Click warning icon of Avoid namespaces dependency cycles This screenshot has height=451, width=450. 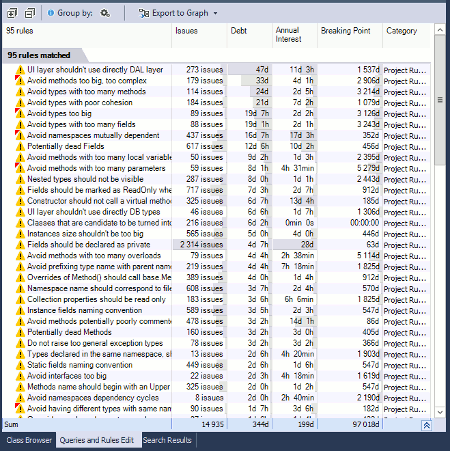(20, 398)
